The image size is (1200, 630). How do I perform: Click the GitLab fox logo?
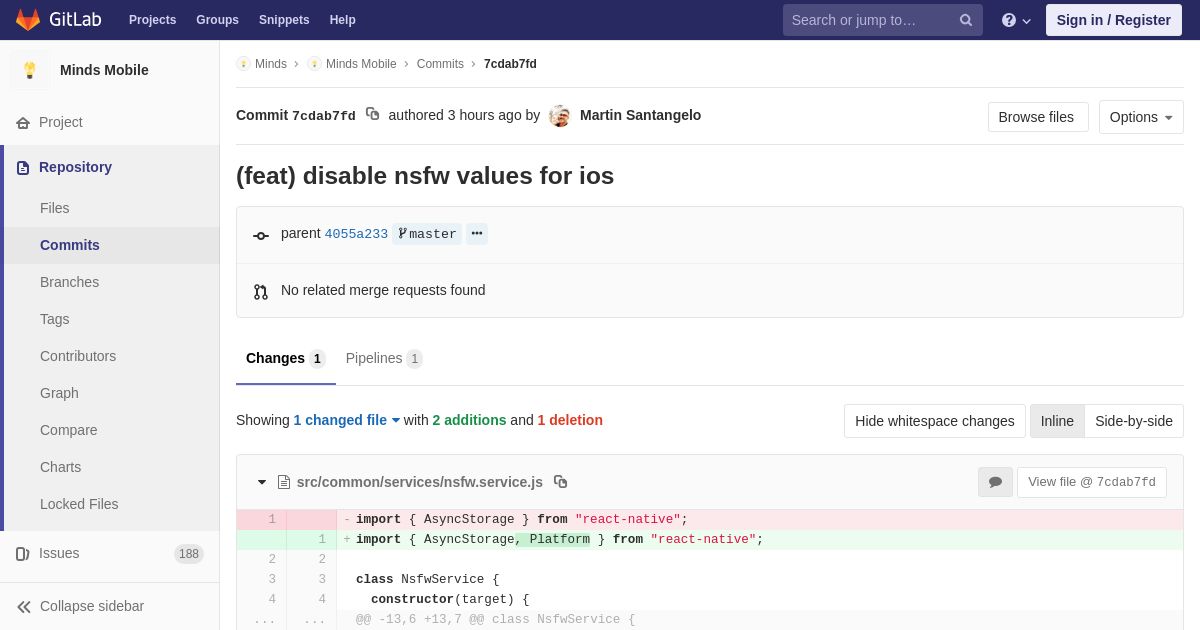[28, 20]
